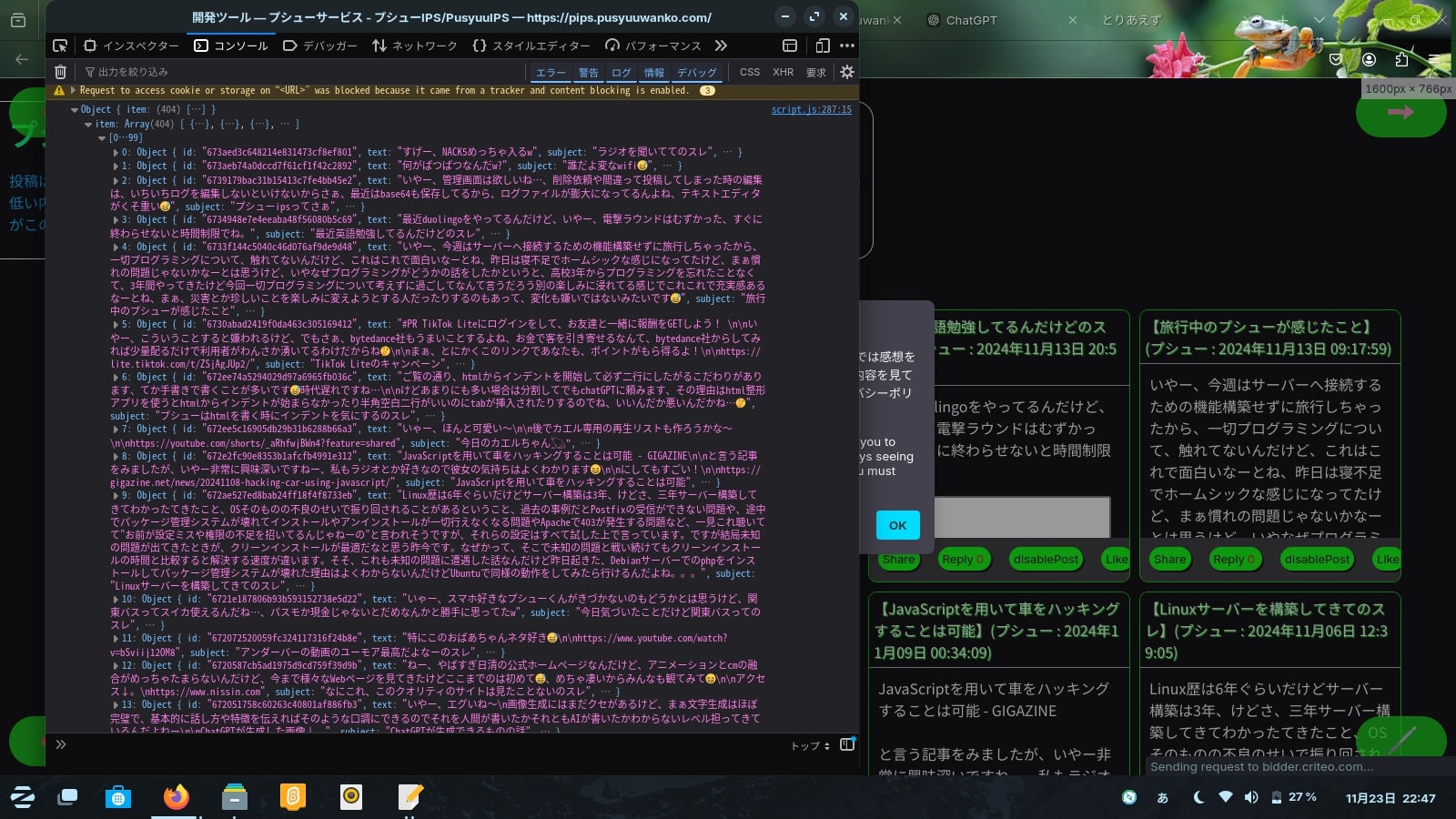Collapse the root Object { item } node
The image size is (1456, 819).
click(x=75, y=110)
